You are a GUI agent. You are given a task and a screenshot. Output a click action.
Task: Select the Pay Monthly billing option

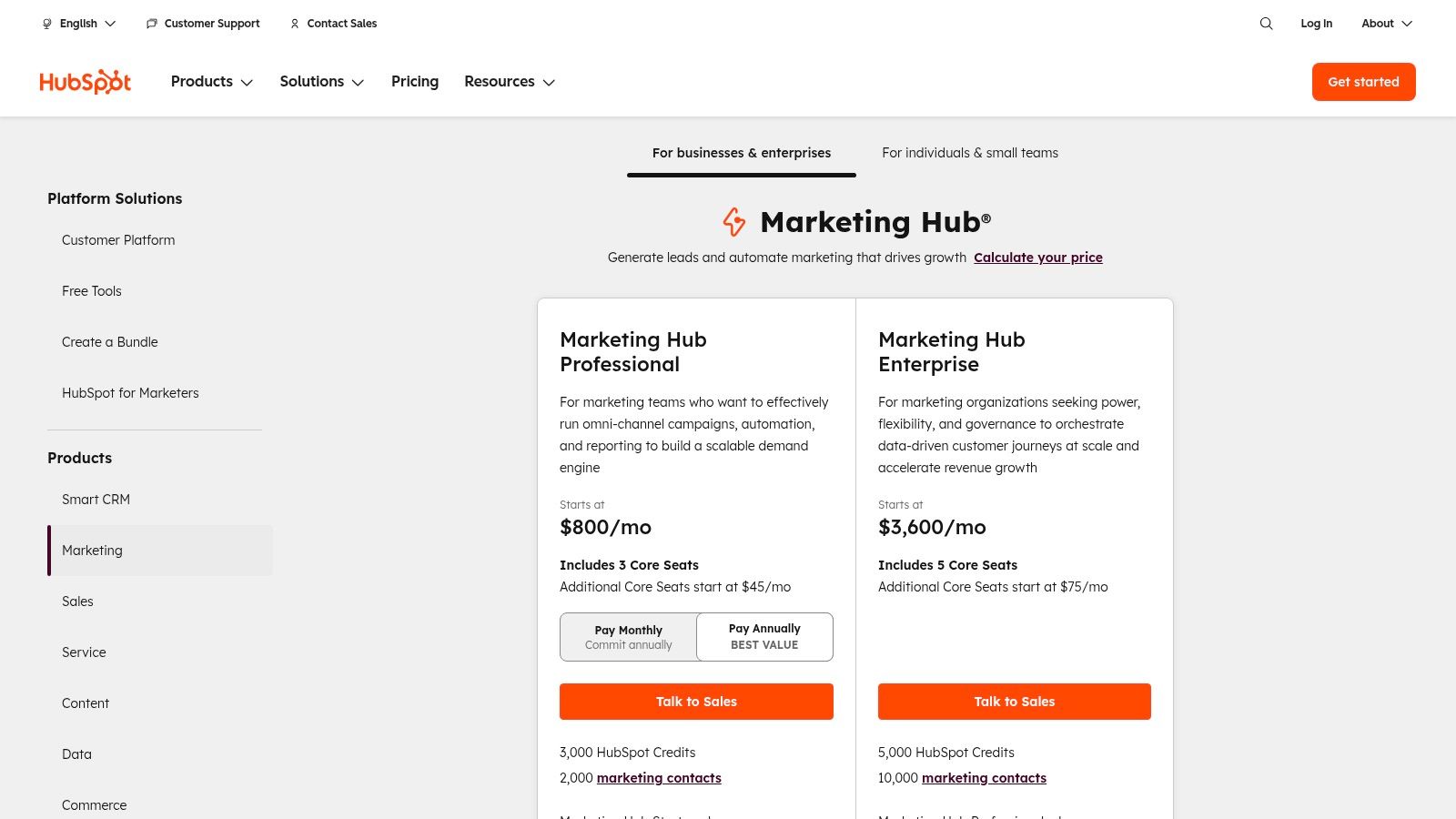click(628, 637)
